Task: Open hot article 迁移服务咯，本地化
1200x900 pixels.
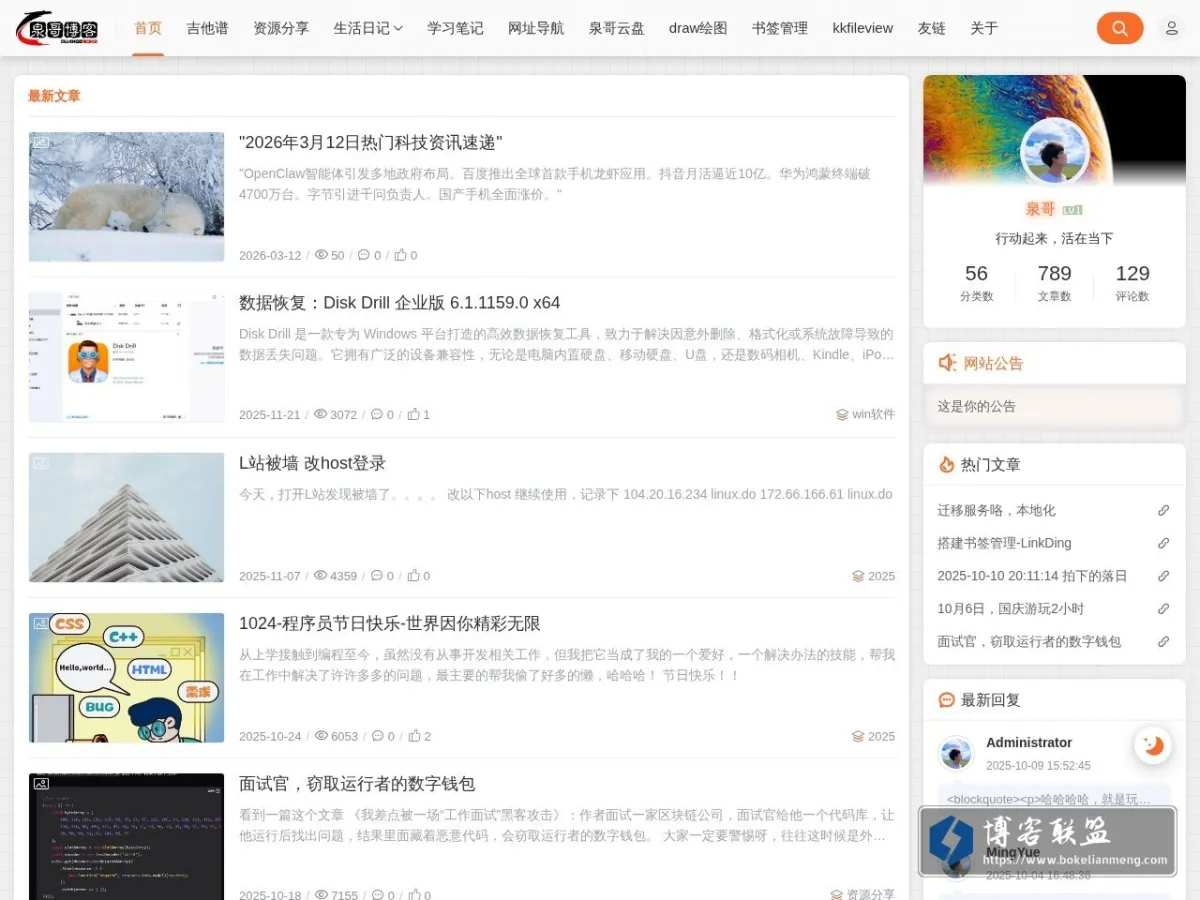Action: (x=996, y=510)
